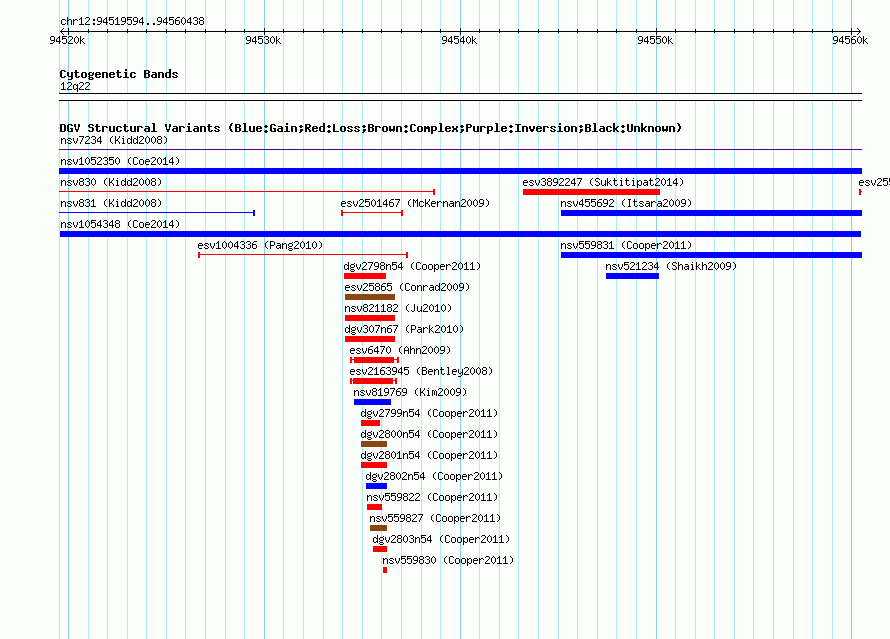
Task: Open dgv2799n54 (Cooper2011) variant
Action: click(429, 413)
